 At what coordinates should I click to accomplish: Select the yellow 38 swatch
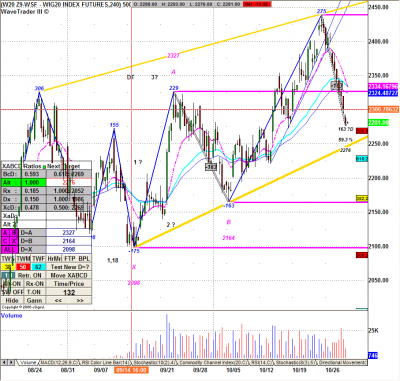pos(8,267)
